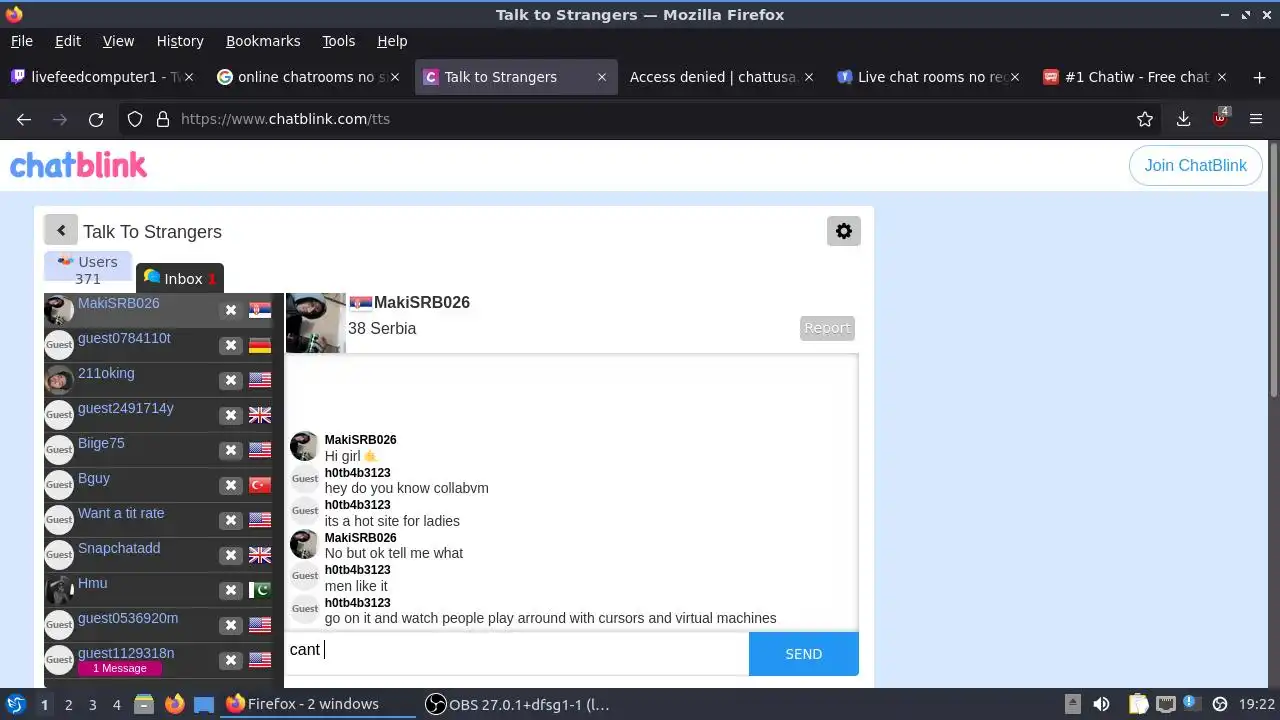The image size is (1280, 720).
Task: Close Bguy conversation
Action: point(231,485)
